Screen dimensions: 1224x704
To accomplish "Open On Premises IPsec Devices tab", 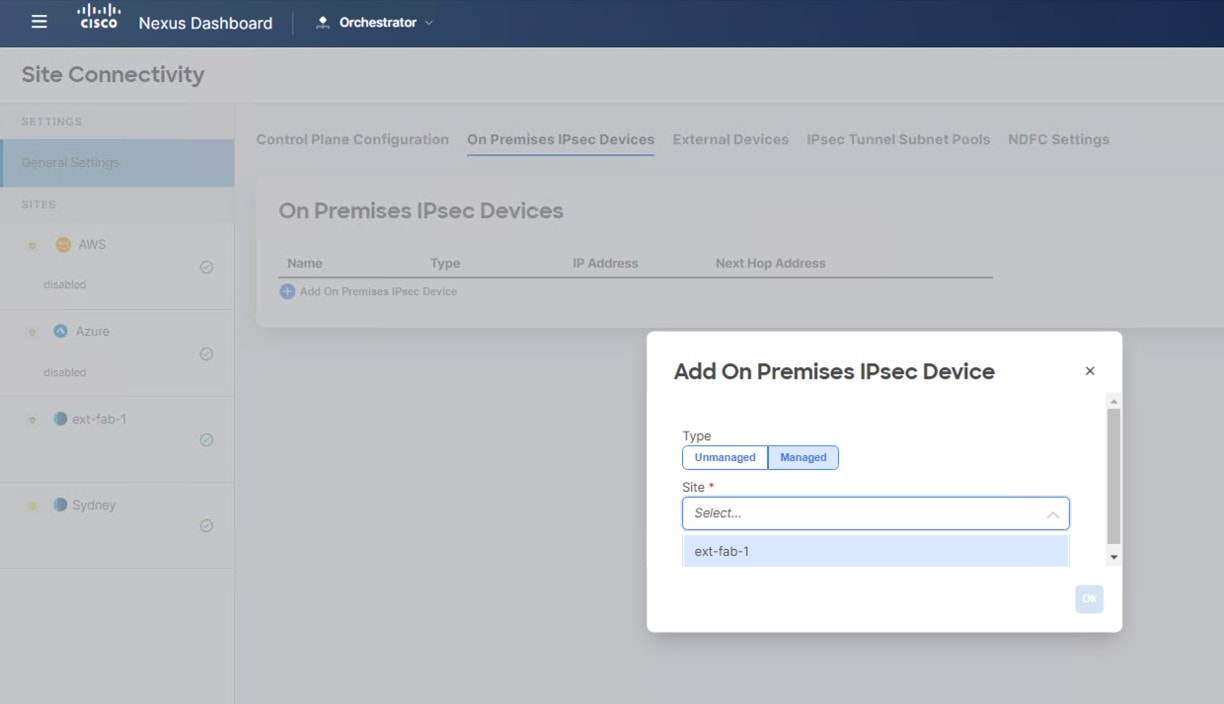I will [561, 139].
